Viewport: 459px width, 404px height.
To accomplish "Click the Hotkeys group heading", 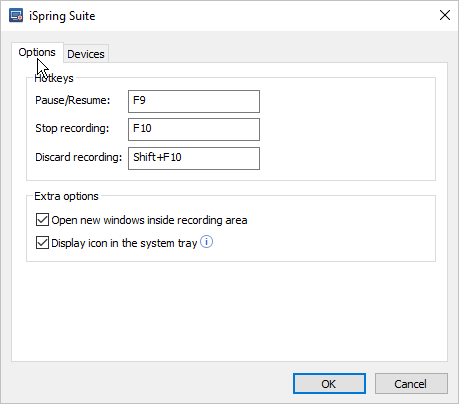I will 54,78.
